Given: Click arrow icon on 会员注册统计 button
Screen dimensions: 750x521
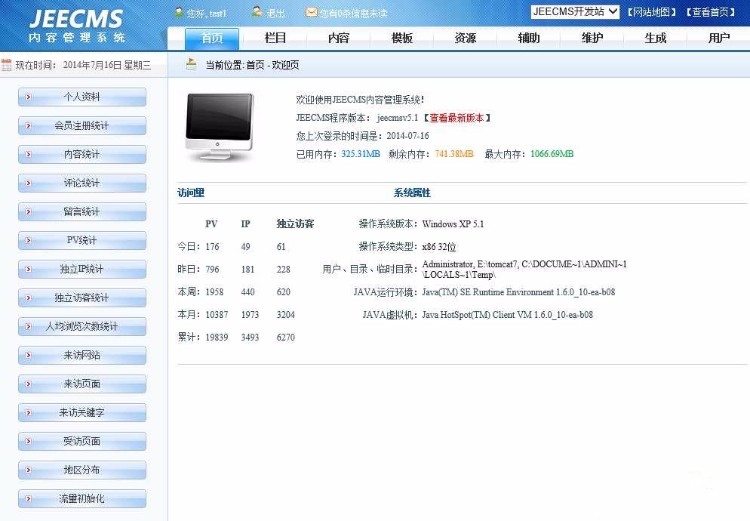Looking at the screenshot, I should click(28, 126).
